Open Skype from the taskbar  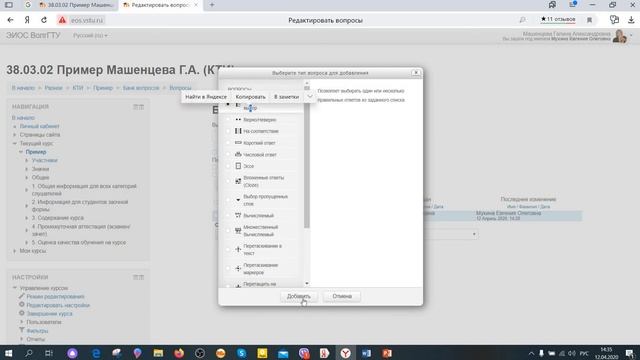pos(241,353)
